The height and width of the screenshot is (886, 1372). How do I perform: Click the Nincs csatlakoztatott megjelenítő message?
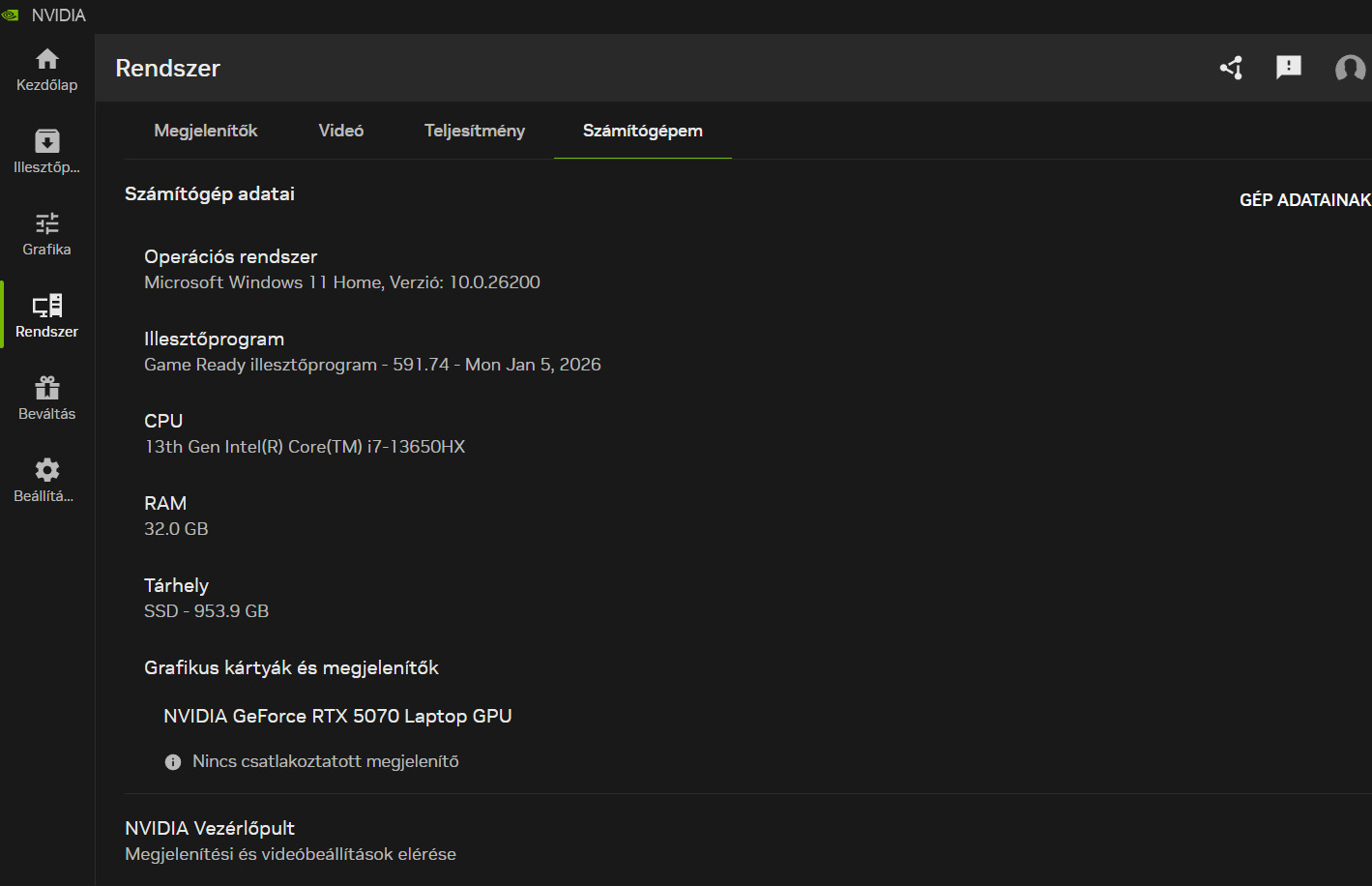click(x=326, y=762)
